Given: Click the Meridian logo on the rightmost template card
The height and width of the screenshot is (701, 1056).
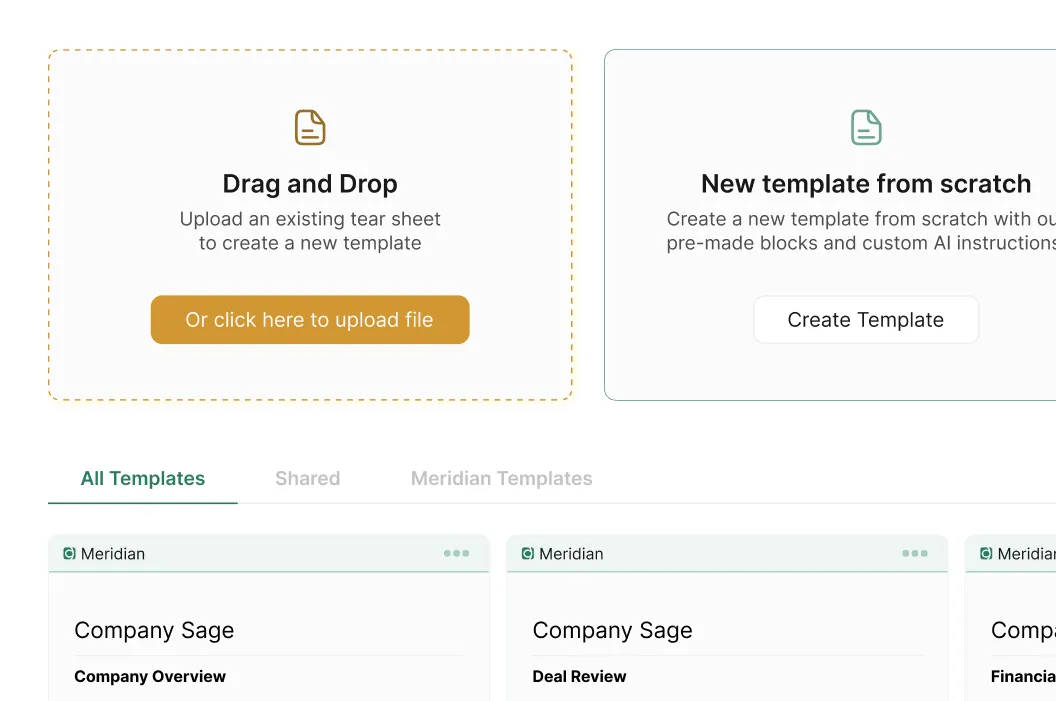Looking at the screenshot, I should point(985,552).
